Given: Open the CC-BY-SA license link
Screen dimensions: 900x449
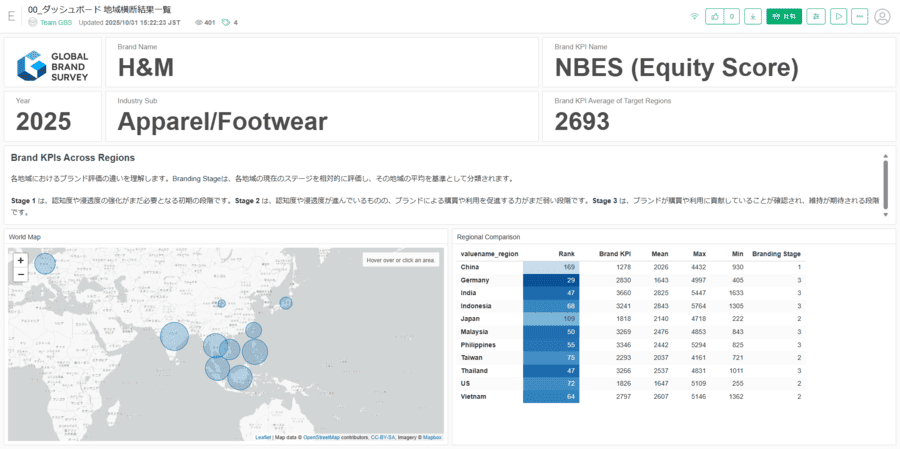Looking at the screenshot, I should (x=382, y=438).
